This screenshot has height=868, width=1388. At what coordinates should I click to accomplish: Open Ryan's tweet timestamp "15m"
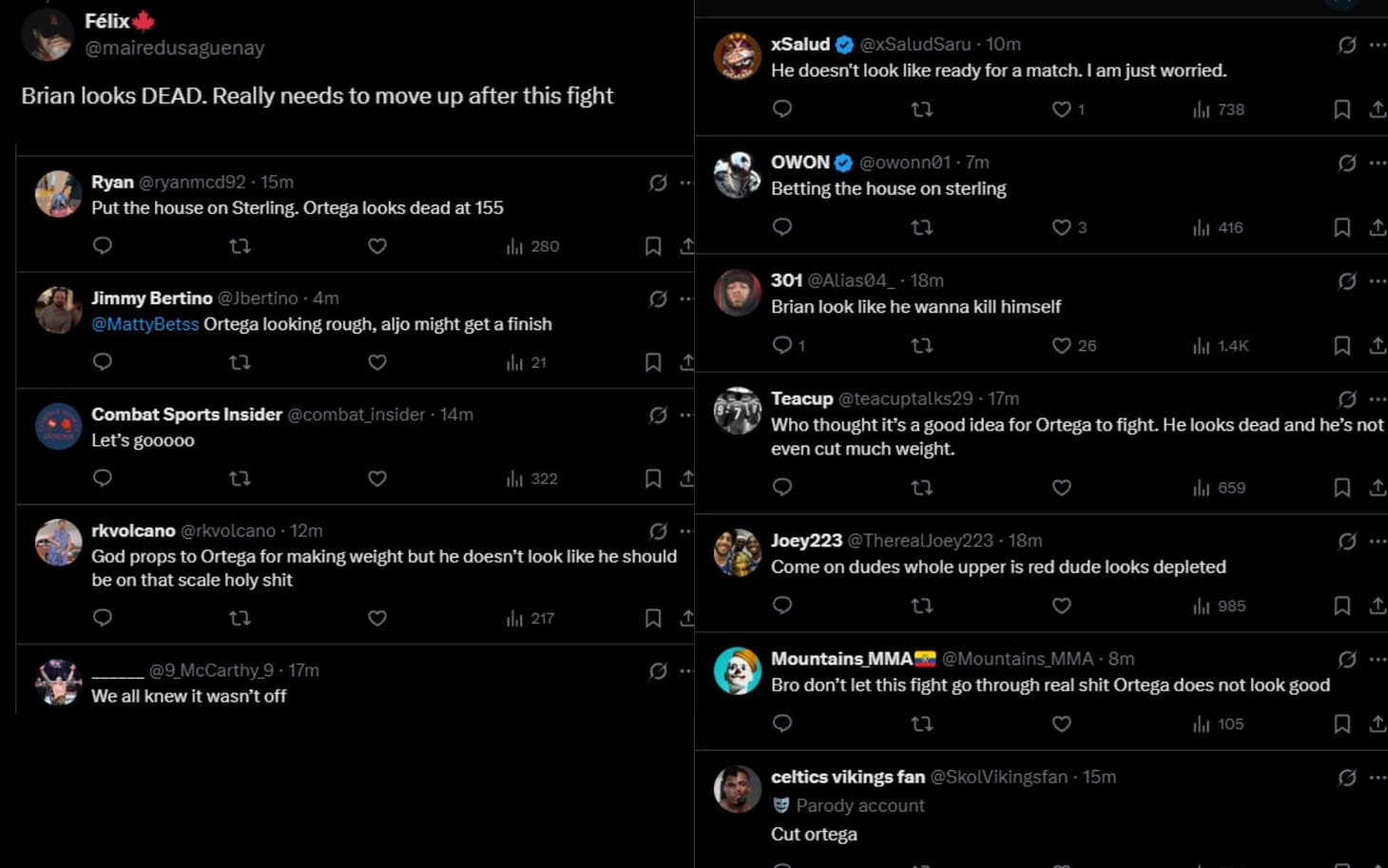(x=280, y=181)
